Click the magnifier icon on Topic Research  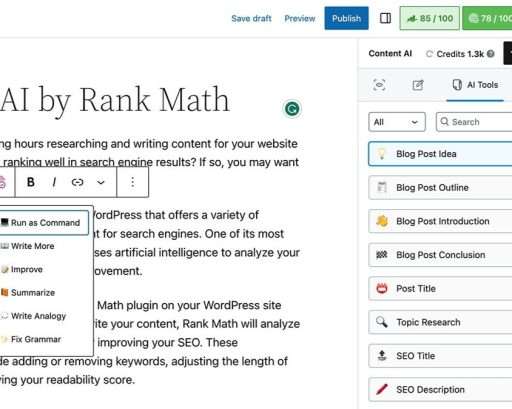point(382,322)
